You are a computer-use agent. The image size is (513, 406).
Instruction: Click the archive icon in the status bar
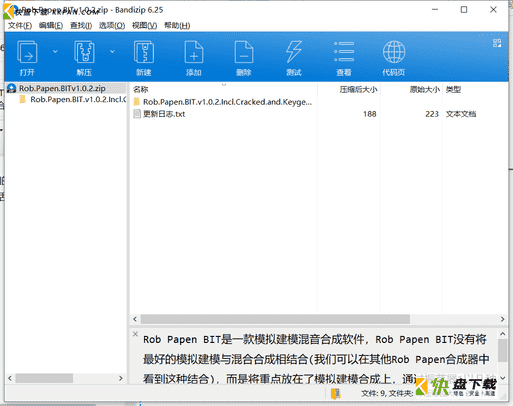pos(336,394)
